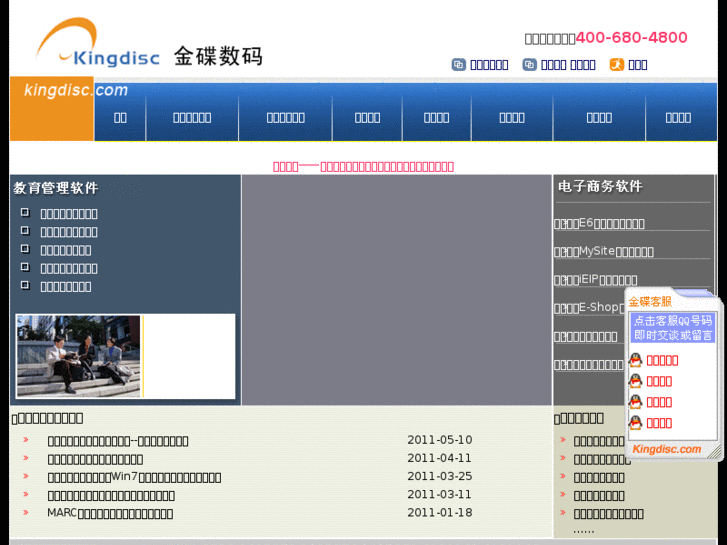727x545 pixels.
Task: Click the orange kingdisc.com banner block
Action: pos(52,109)
